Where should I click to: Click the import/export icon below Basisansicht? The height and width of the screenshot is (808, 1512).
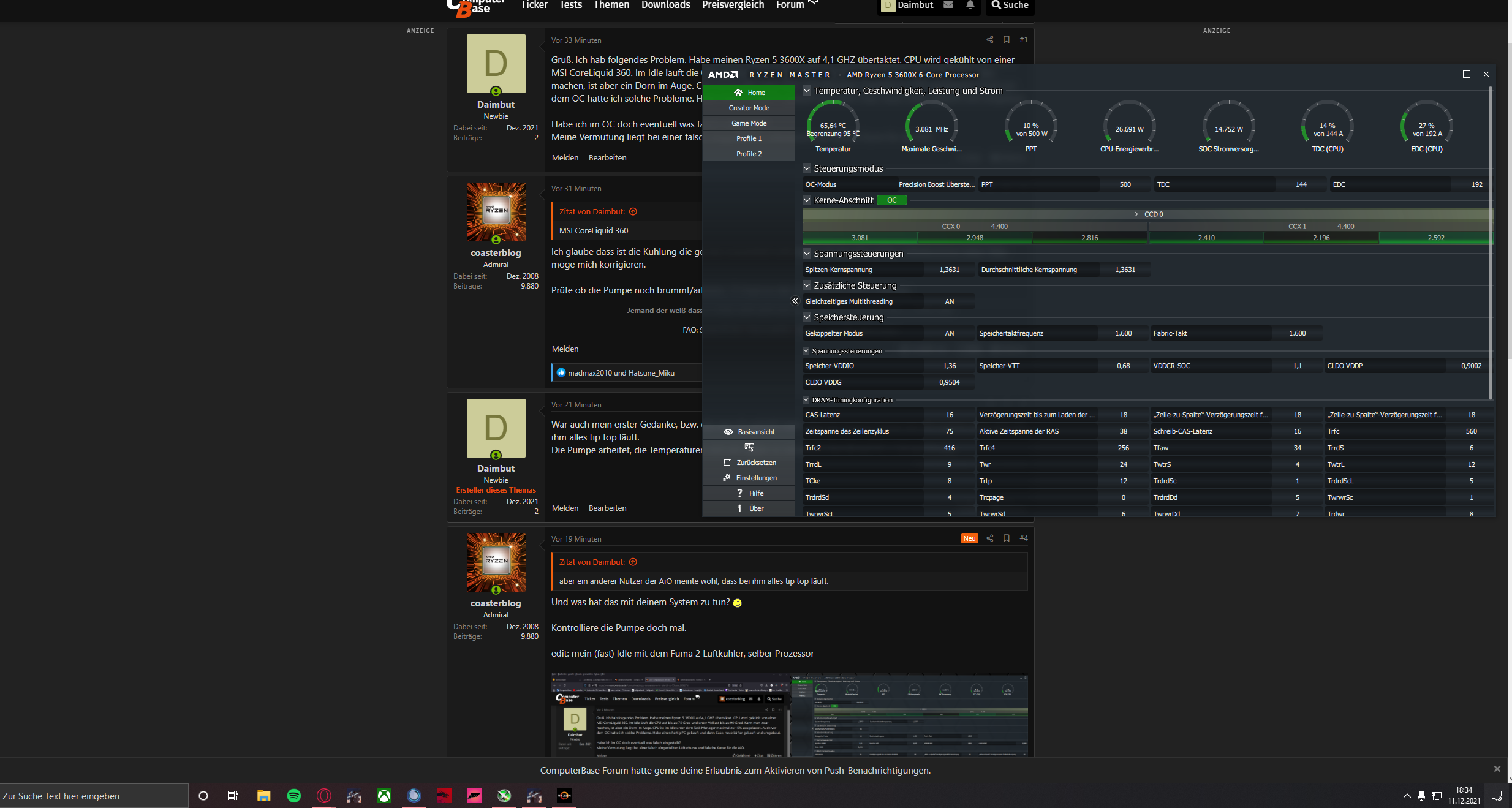coord(749,447)
